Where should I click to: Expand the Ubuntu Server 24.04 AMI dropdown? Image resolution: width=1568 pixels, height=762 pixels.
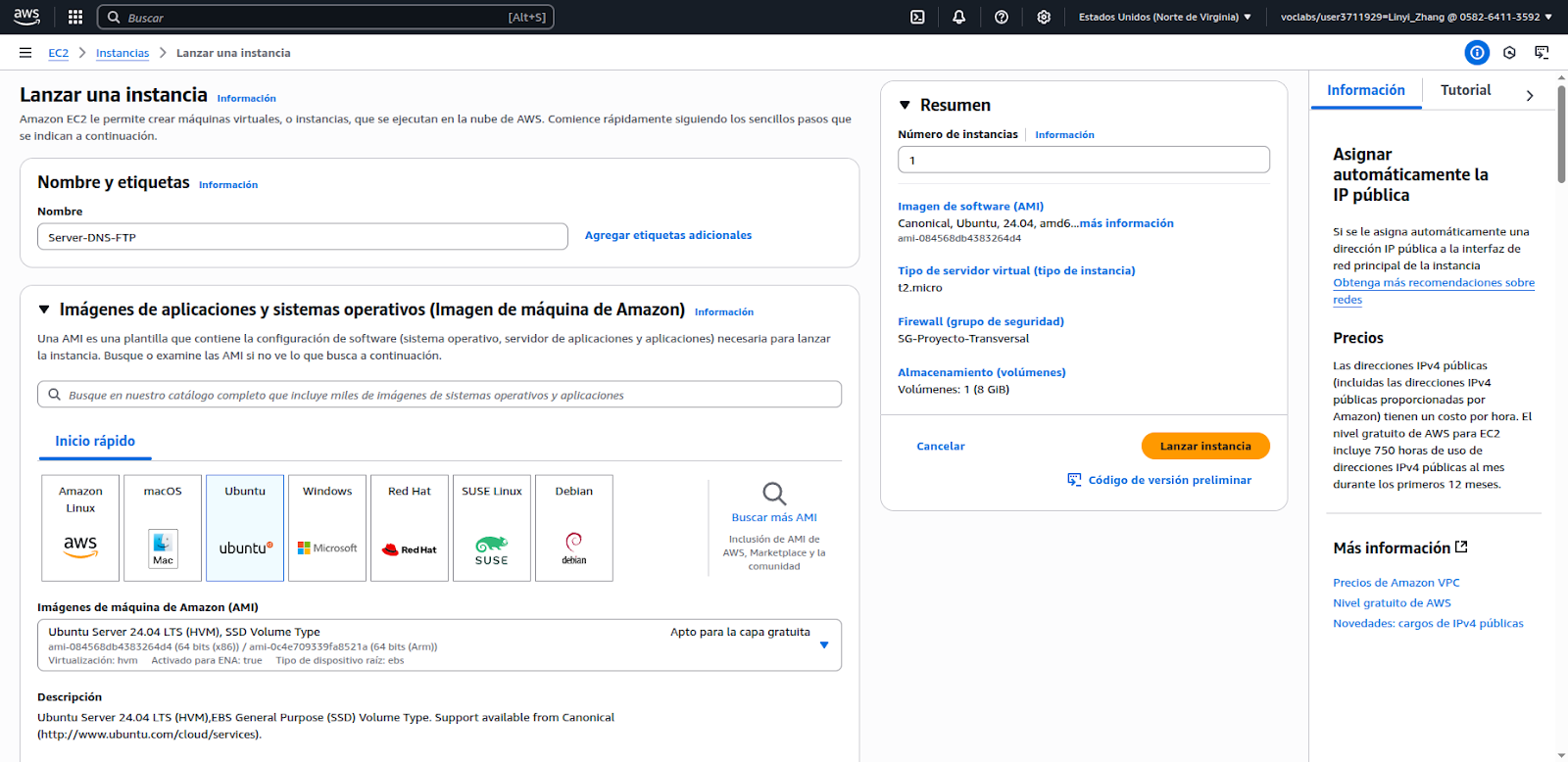823,644
